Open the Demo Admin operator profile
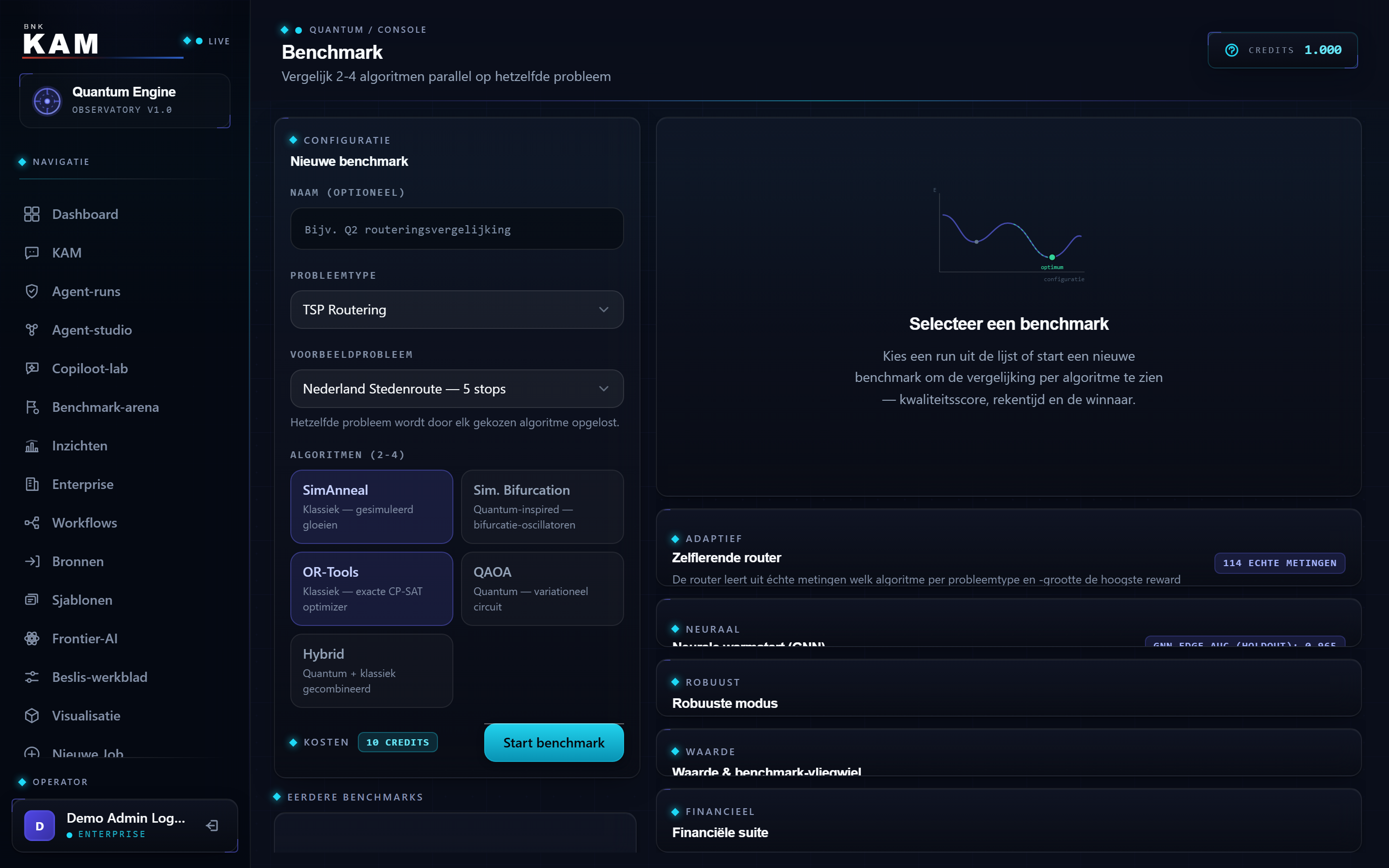Image resolution: width=1389 pixels, height=868 pixels. coord(124,826)
